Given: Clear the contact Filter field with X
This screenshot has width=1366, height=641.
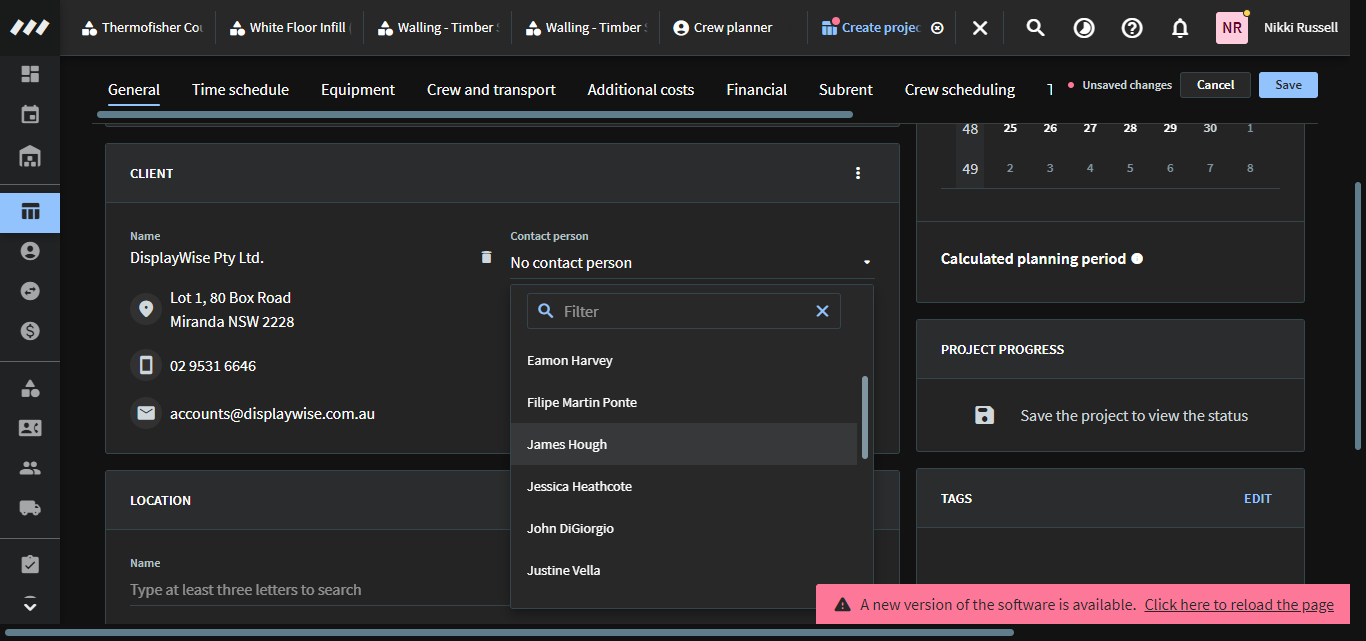Looking at the screenshot, I should pyautogui.click(x=822, y=311).
